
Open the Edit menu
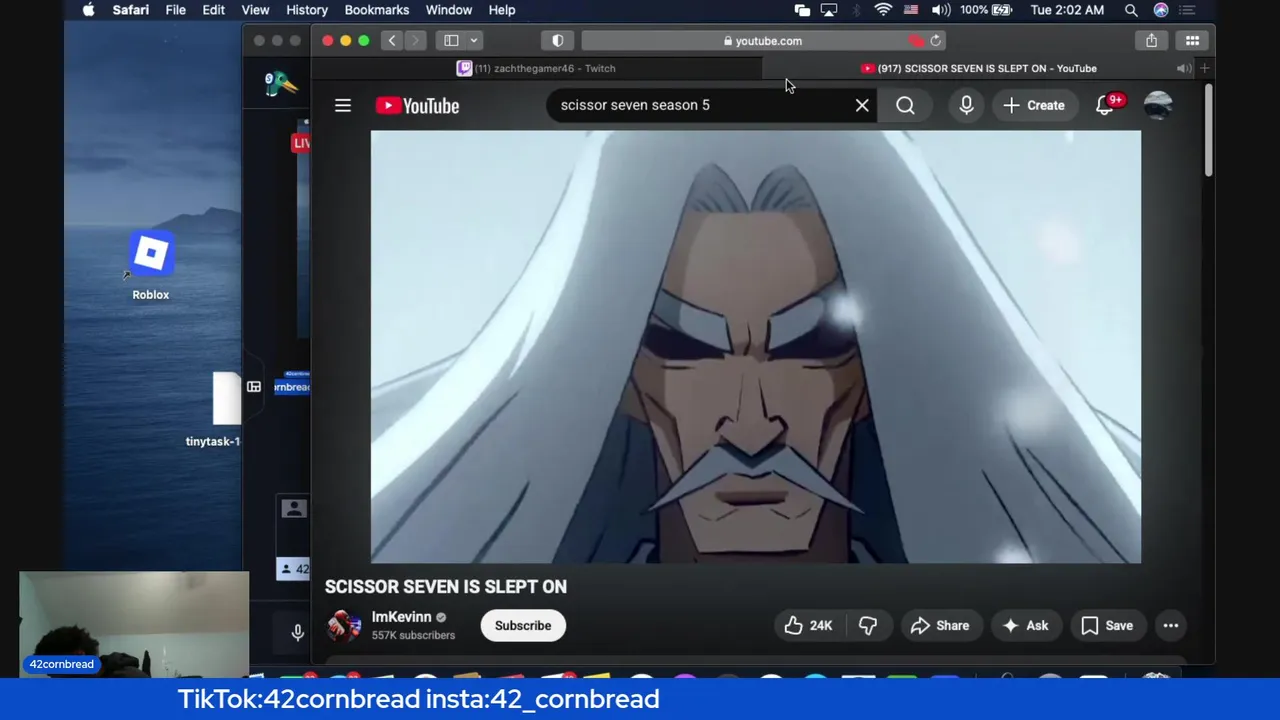[213, 10]
